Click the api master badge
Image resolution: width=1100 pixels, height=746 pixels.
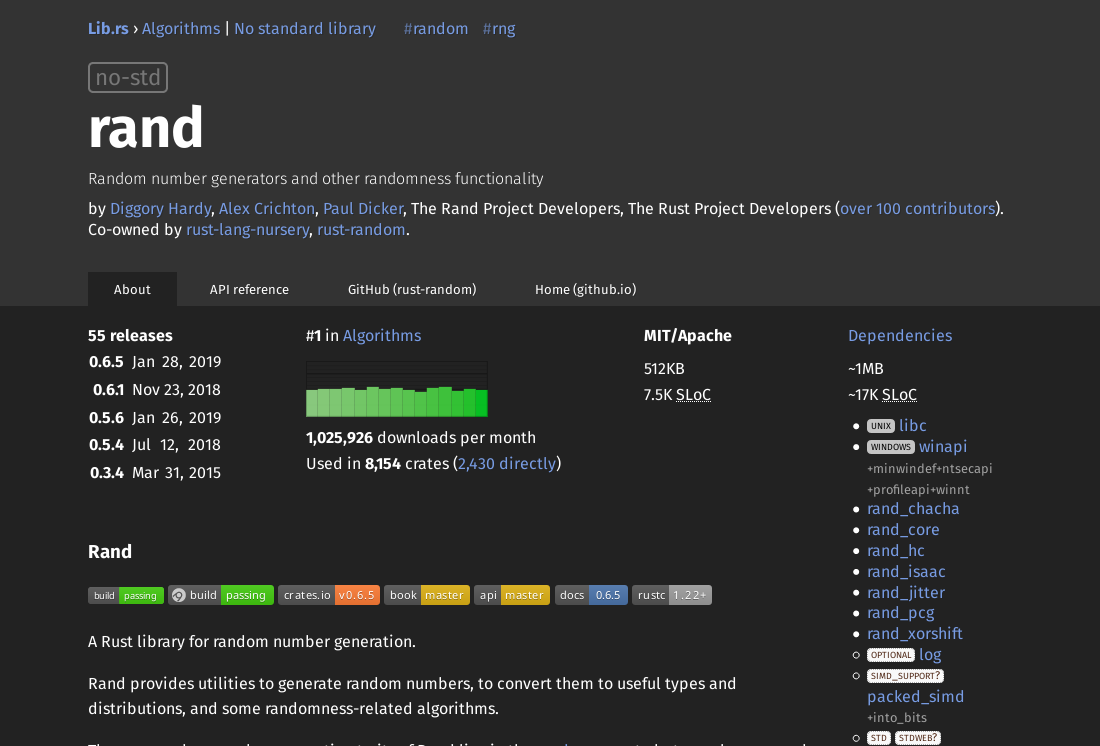511,595
